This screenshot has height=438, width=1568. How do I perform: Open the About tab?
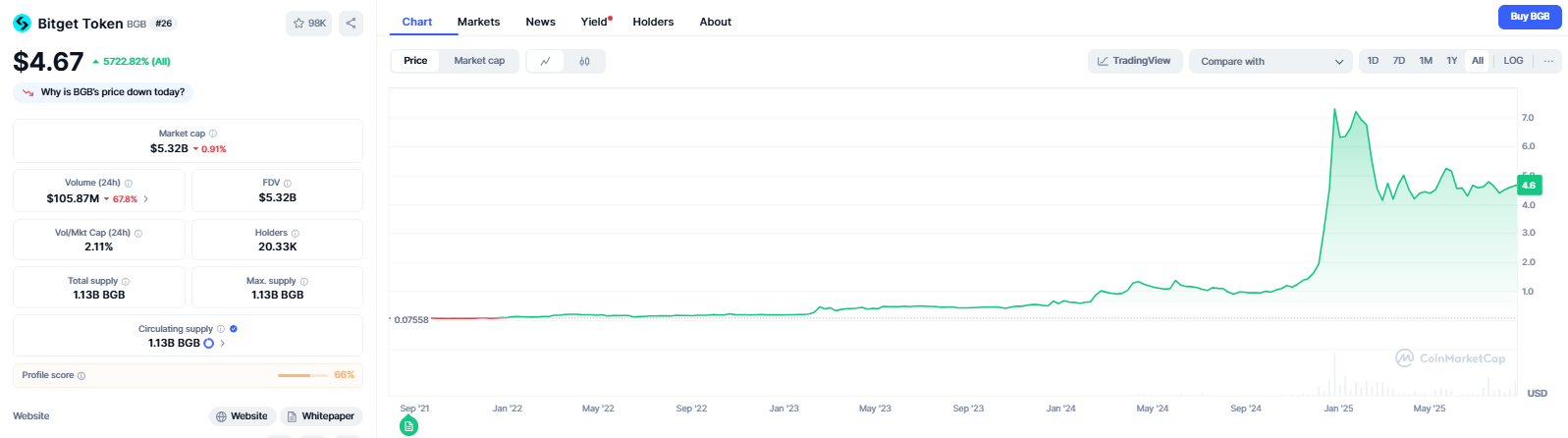[716, 22]
